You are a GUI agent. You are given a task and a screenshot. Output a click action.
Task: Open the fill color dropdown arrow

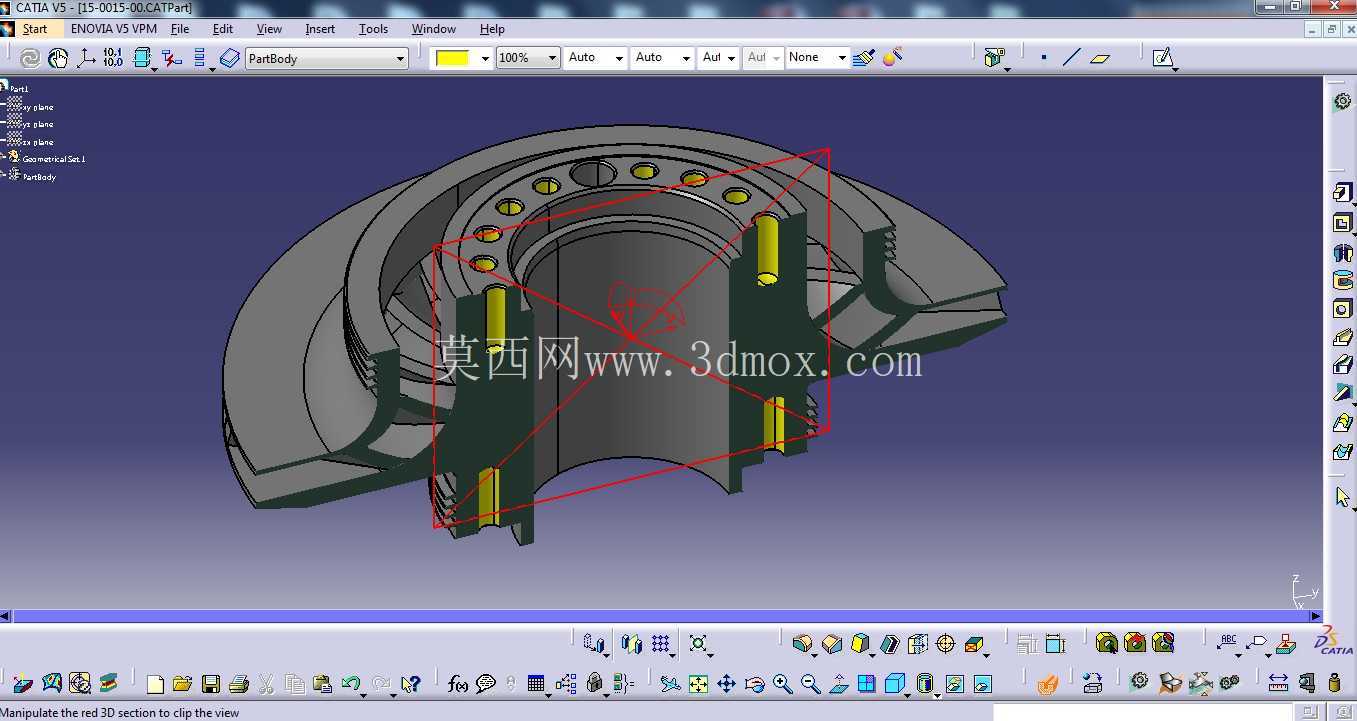coord(486,58)
